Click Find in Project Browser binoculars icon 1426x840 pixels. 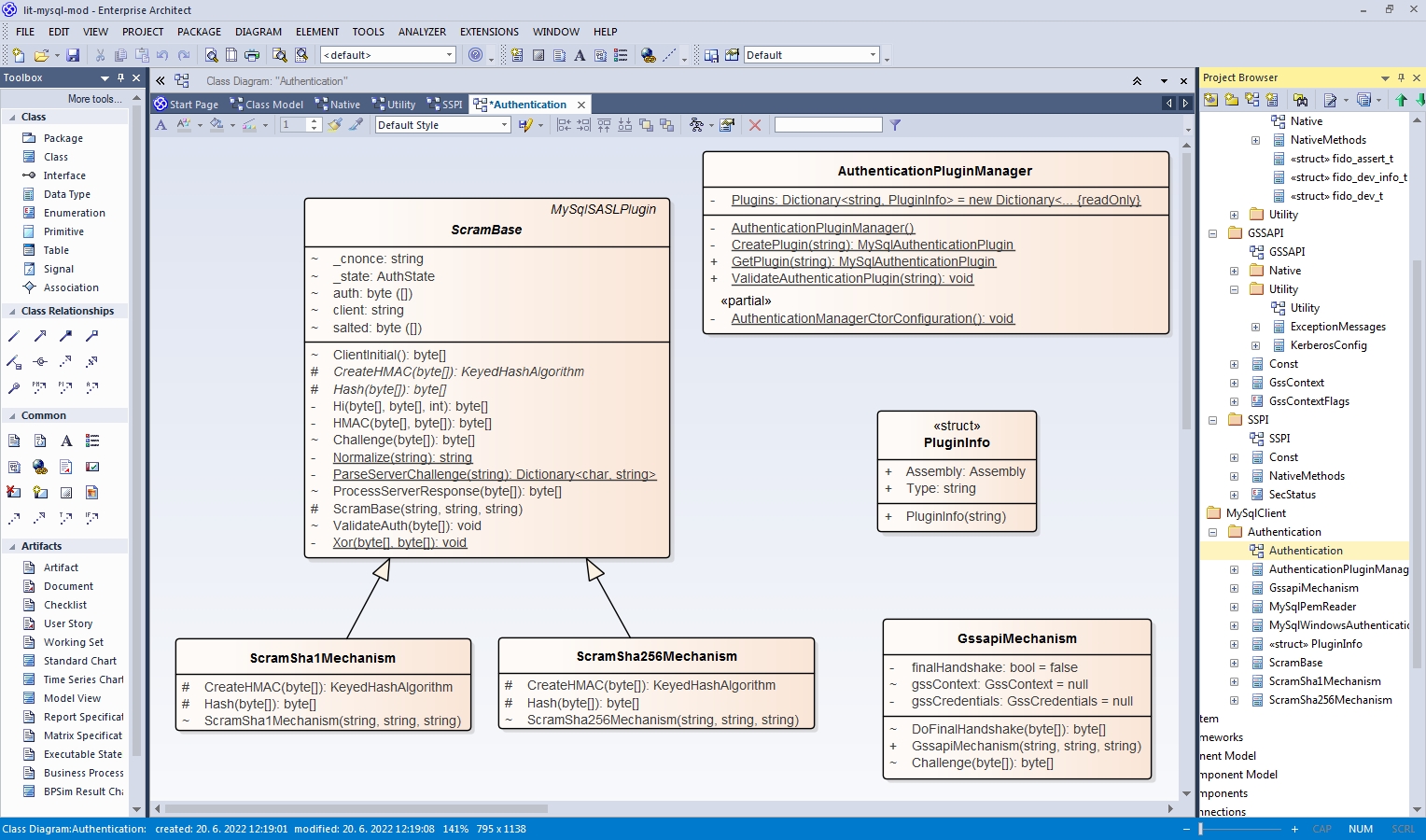pyautogui.click(x=1301, y=100)
